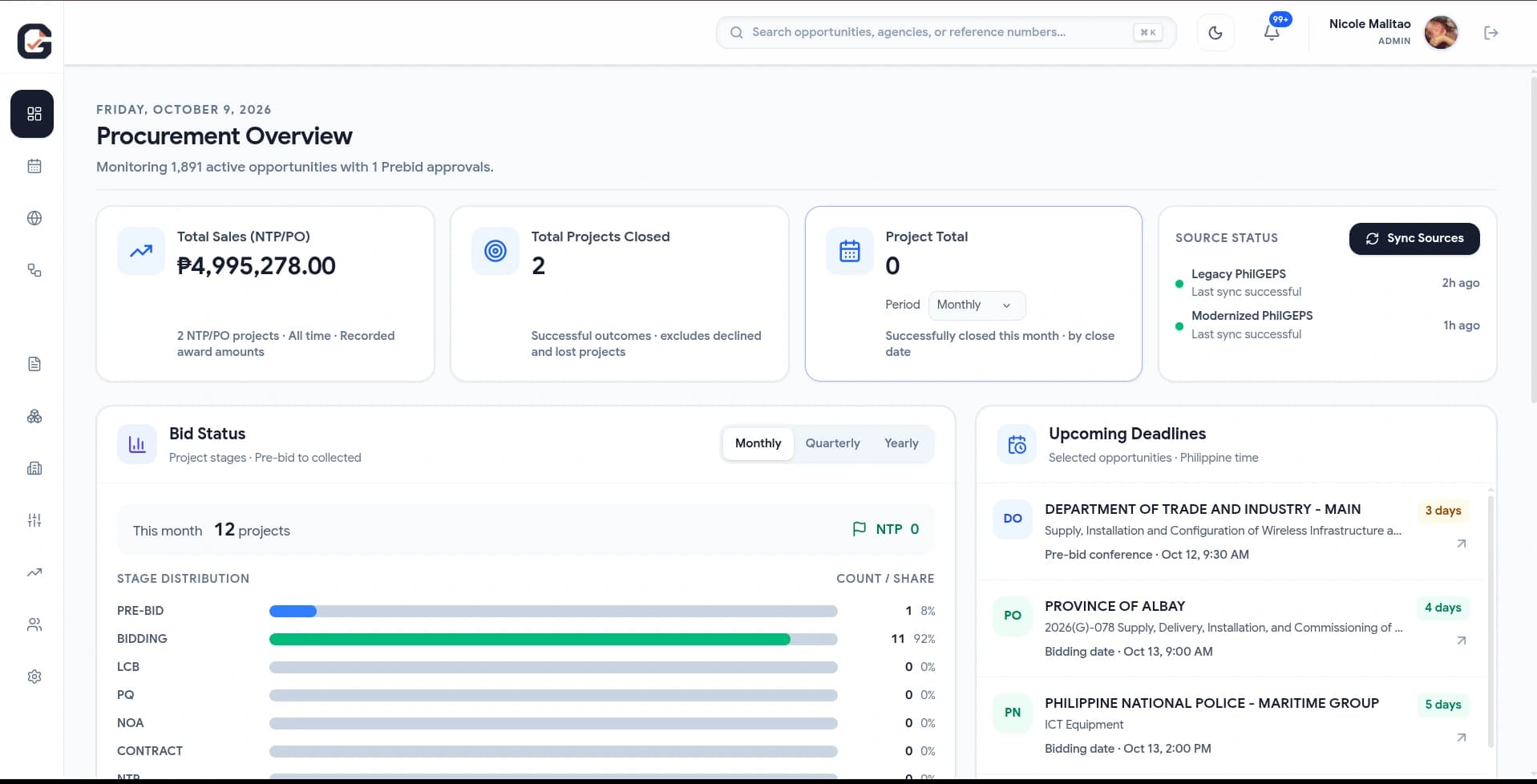This screenshot has width=1537, height=784.
Task: Click the Sync Sources button
Action: click(x=1414, y=238)
